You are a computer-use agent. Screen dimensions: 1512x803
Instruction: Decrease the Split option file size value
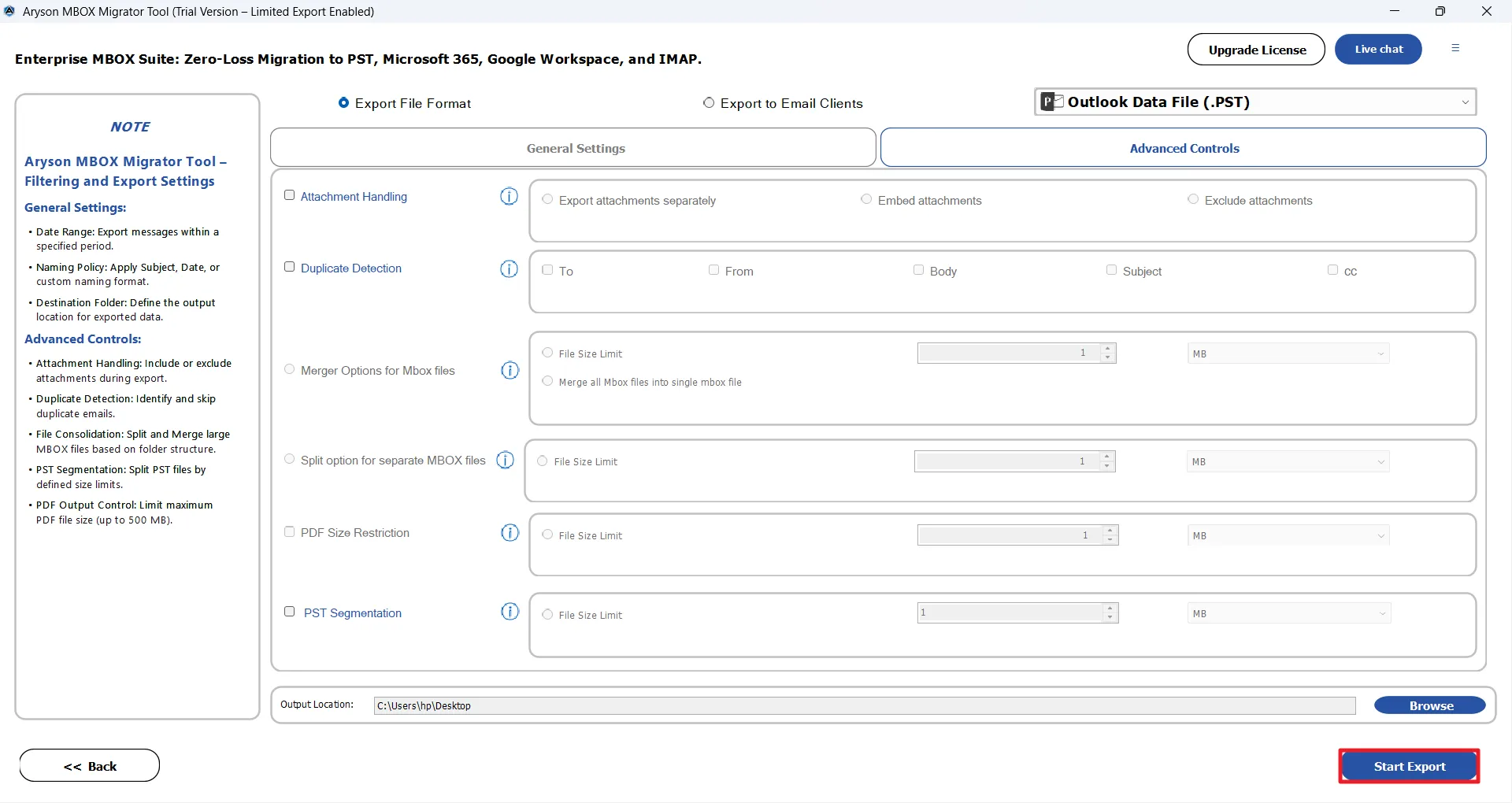[x=1107, y=466]
